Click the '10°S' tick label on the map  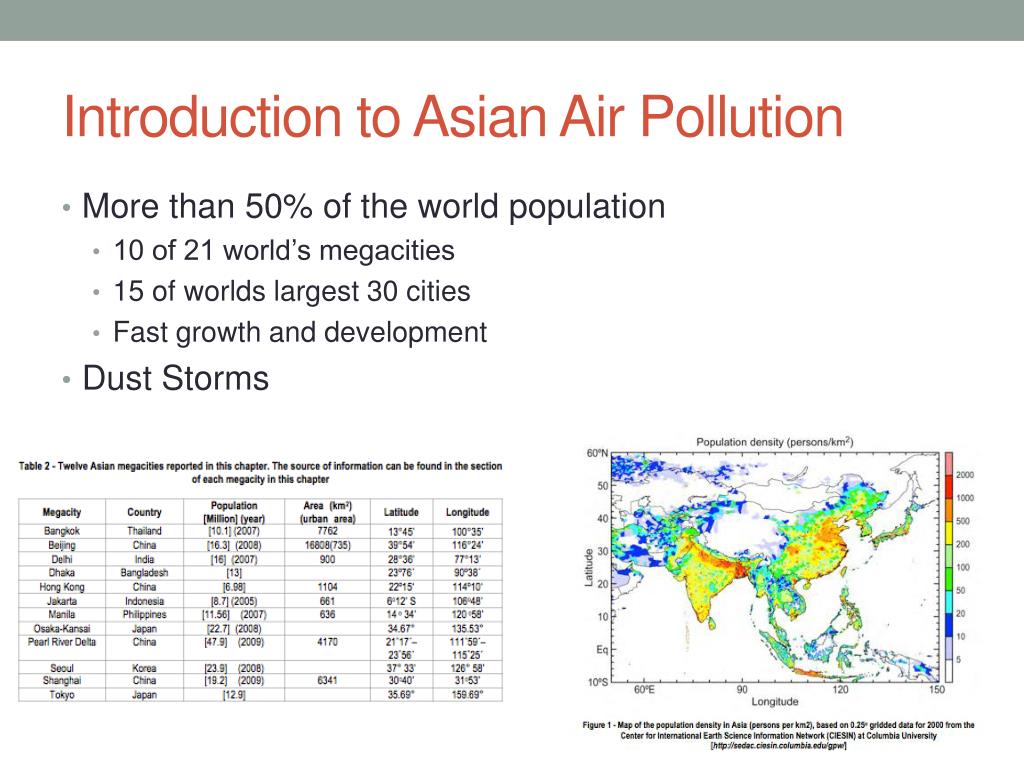pos(597,682)
